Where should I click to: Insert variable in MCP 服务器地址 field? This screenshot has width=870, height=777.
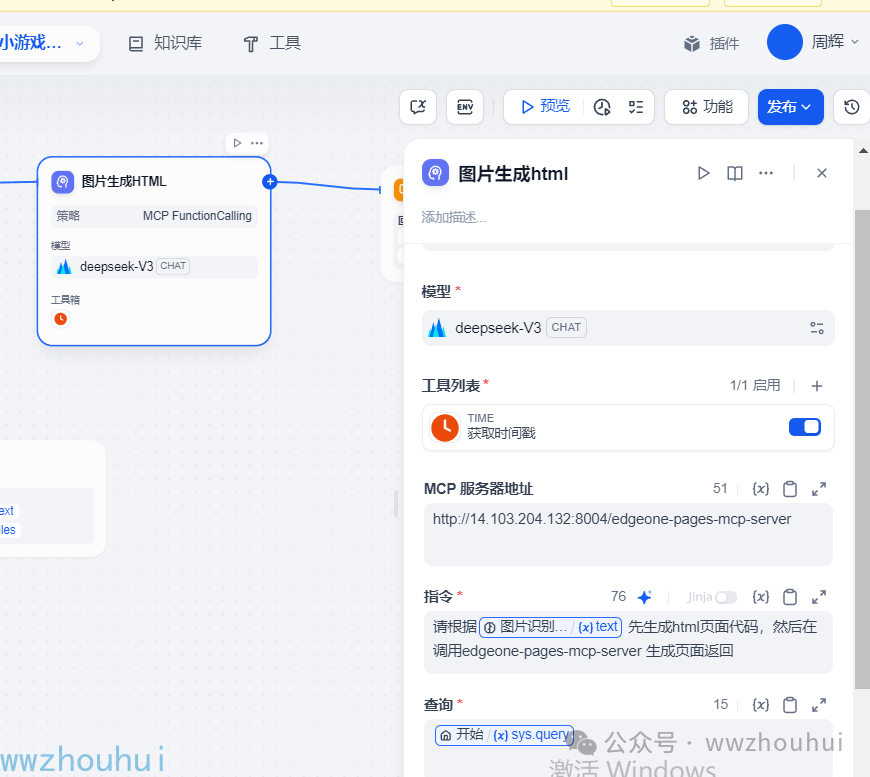(x=761, y=488)
